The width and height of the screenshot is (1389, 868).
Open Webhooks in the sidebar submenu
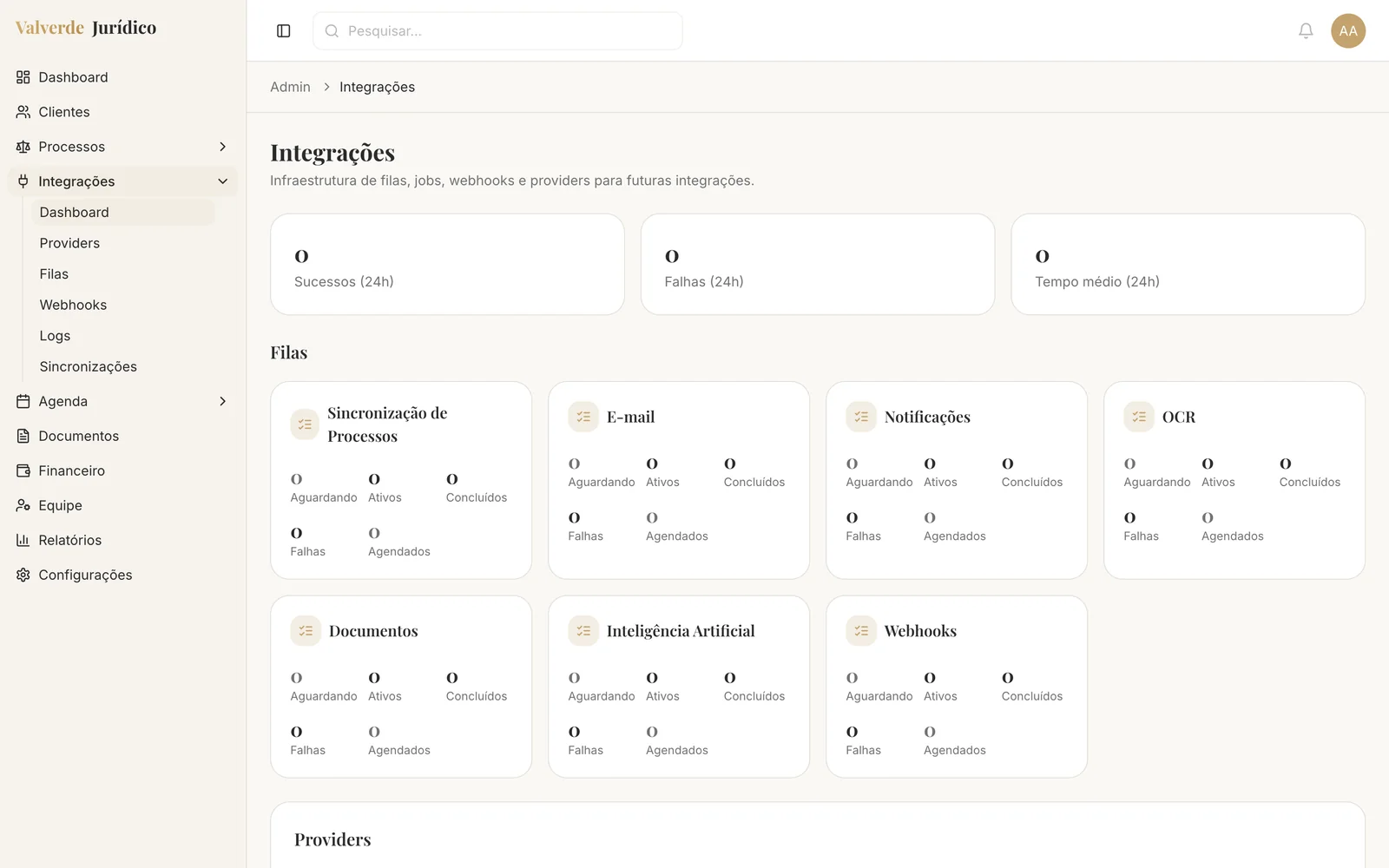coord(73,305)
